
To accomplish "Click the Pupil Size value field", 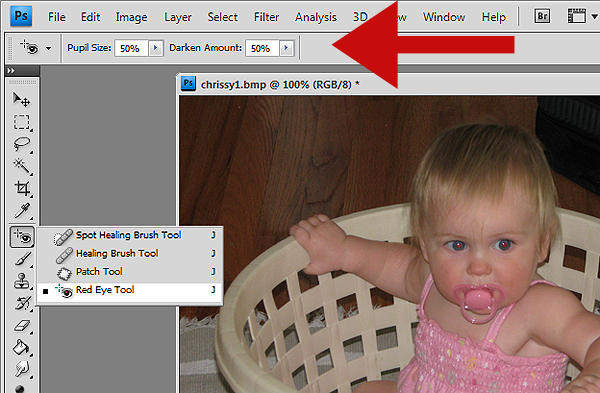I will click(131, 48).
